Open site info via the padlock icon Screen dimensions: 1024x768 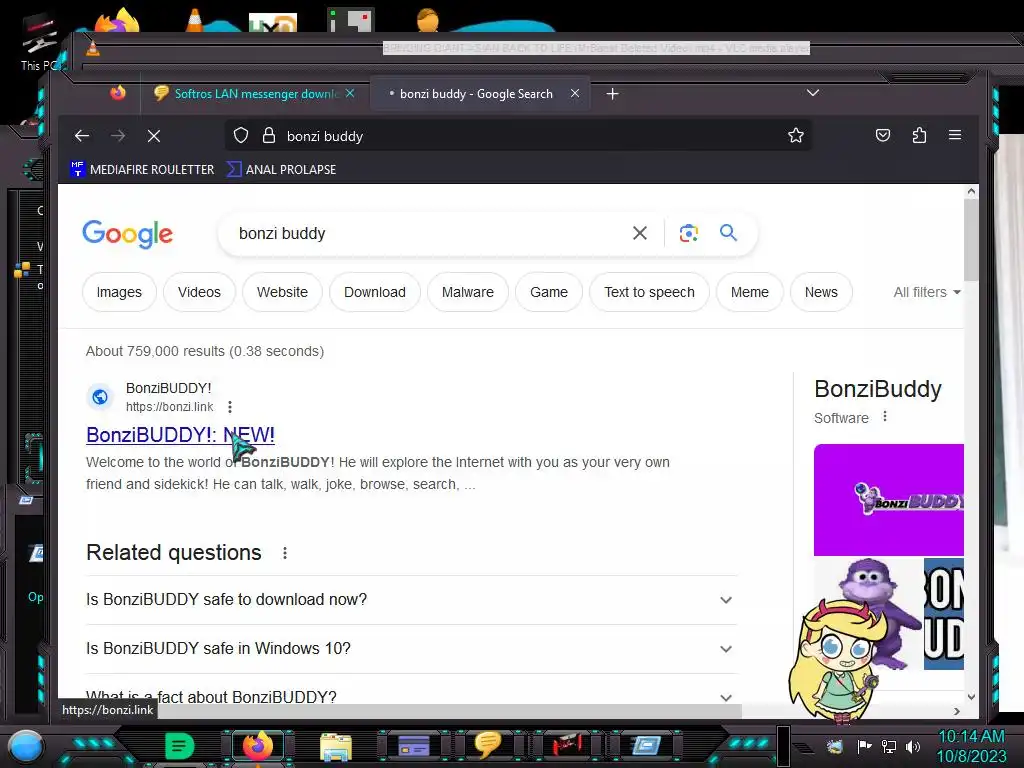[x=268, y=135]
